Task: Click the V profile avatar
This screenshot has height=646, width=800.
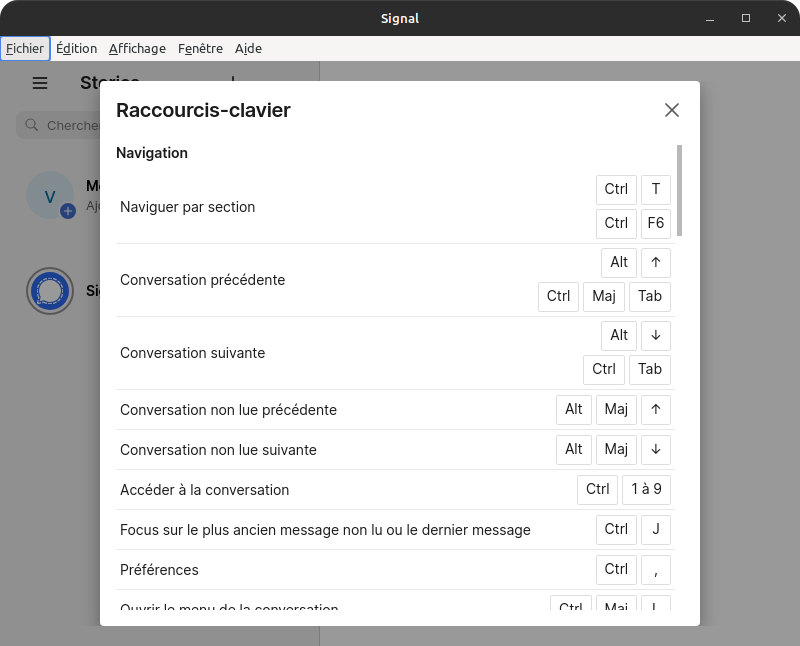Action: (x=49, y=195)
